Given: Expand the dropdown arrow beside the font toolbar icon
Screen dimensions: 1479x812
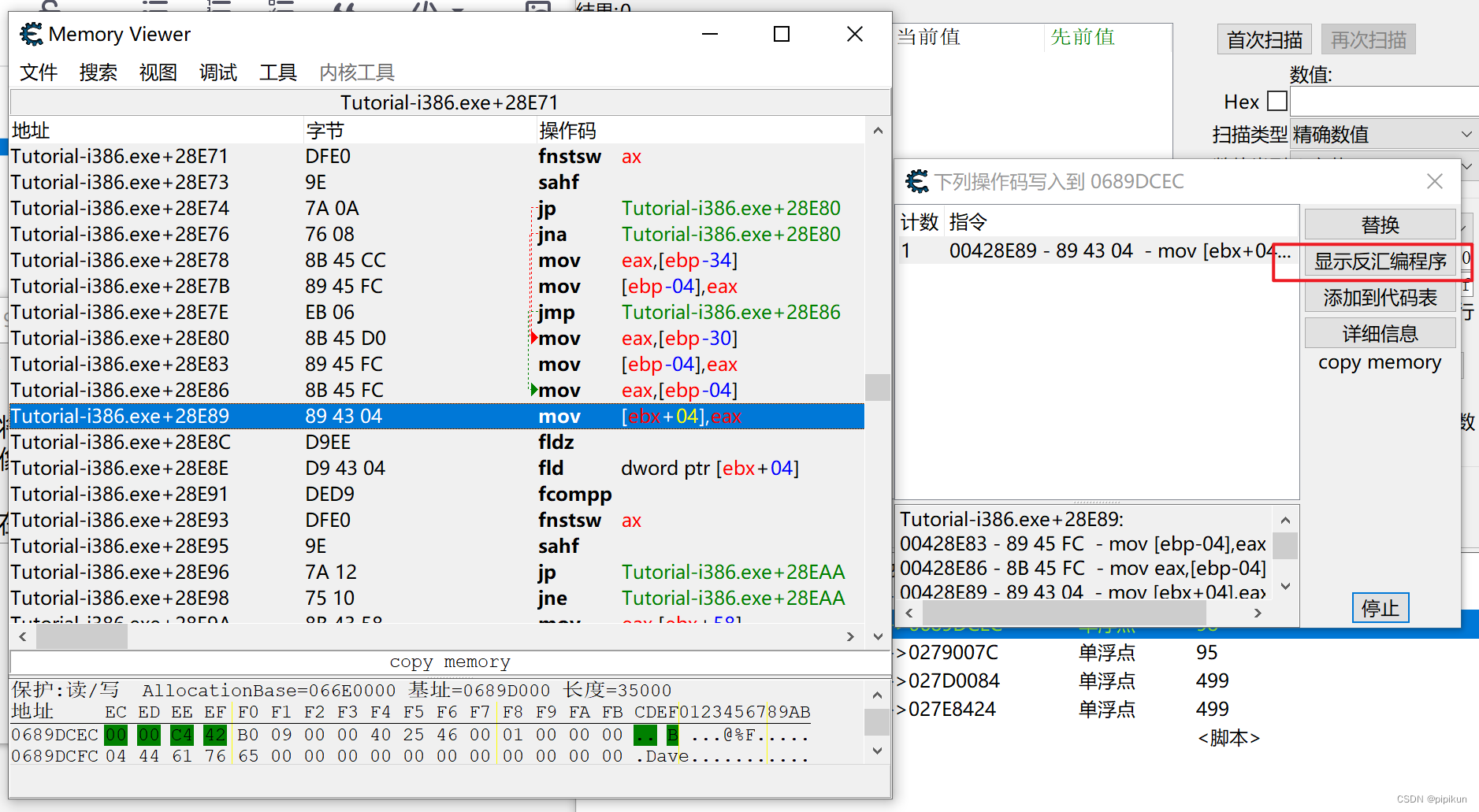Looking at the screenshot, I should pos(457,9).
